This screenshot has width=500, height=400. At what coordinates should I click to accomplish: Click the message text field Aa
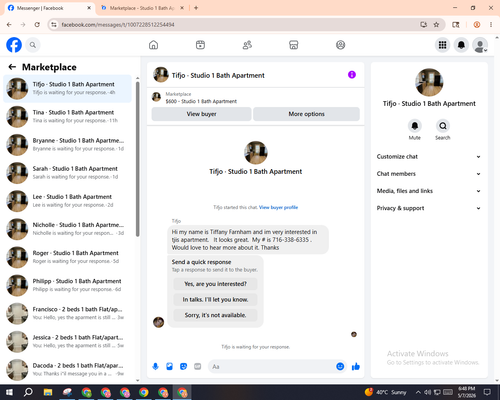click(272, 367)
